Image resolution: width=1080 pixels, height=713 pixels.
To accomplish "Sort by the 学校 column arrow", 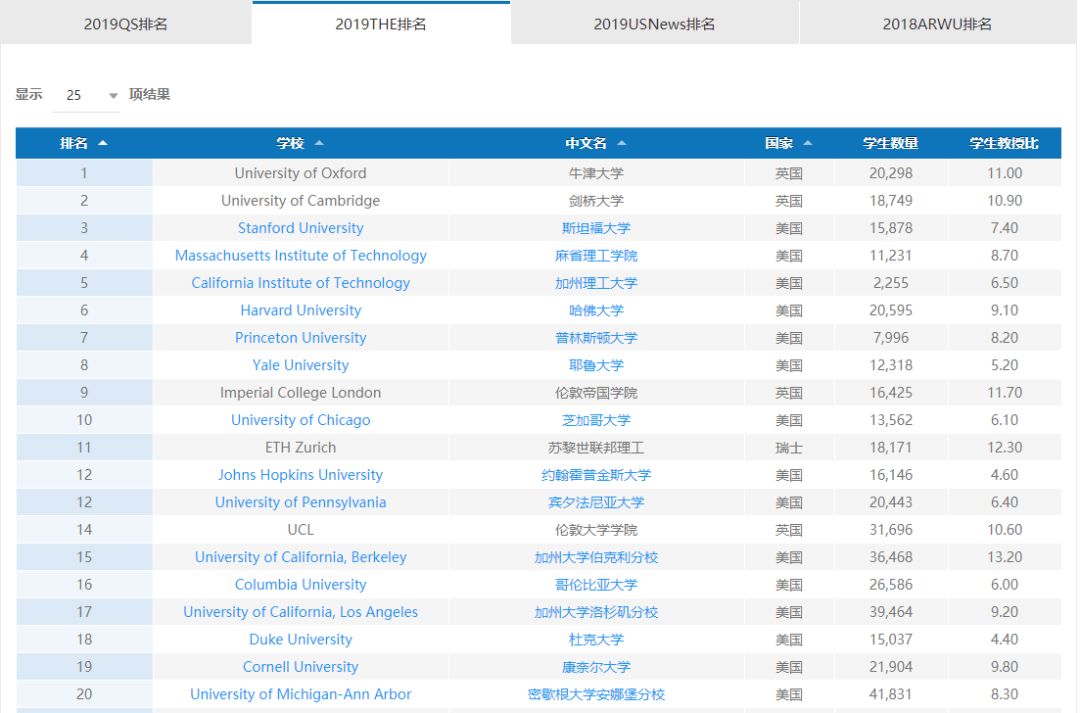I will tap(319, 143).
